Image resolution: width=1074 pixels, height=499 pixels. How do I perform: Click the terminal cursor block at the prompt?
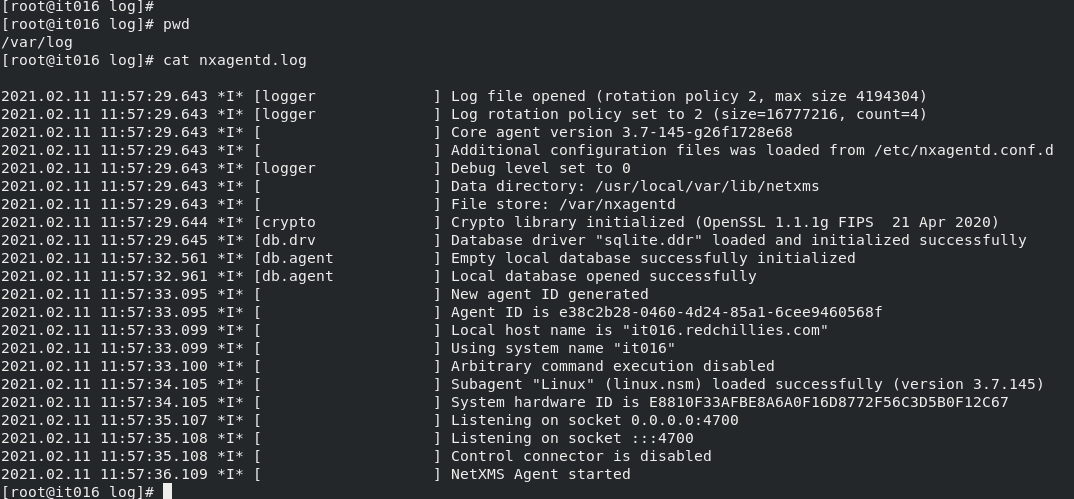168,491
